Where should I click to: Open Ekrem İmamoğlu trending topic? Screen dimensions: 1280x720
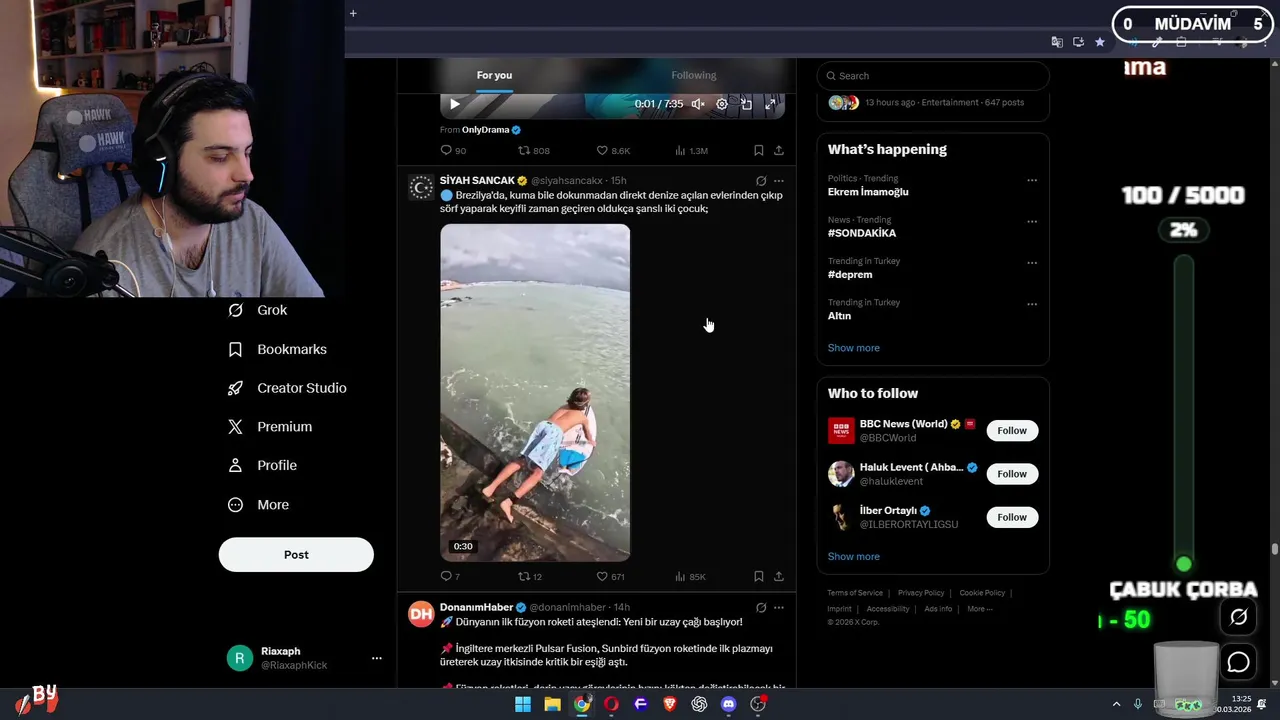(868, 192)
